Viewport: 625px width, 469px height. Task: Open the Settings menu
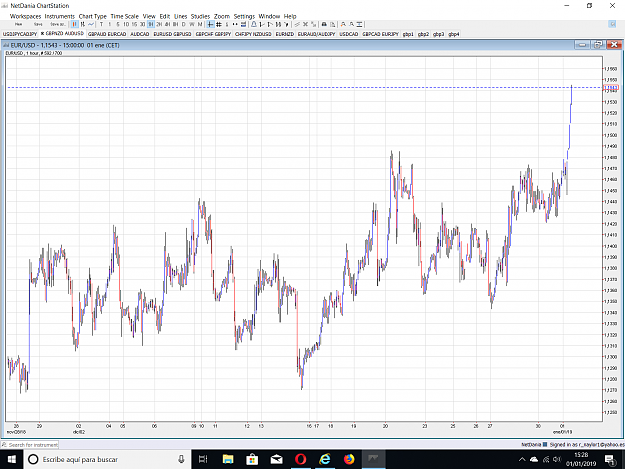click(x=244, y=16)
